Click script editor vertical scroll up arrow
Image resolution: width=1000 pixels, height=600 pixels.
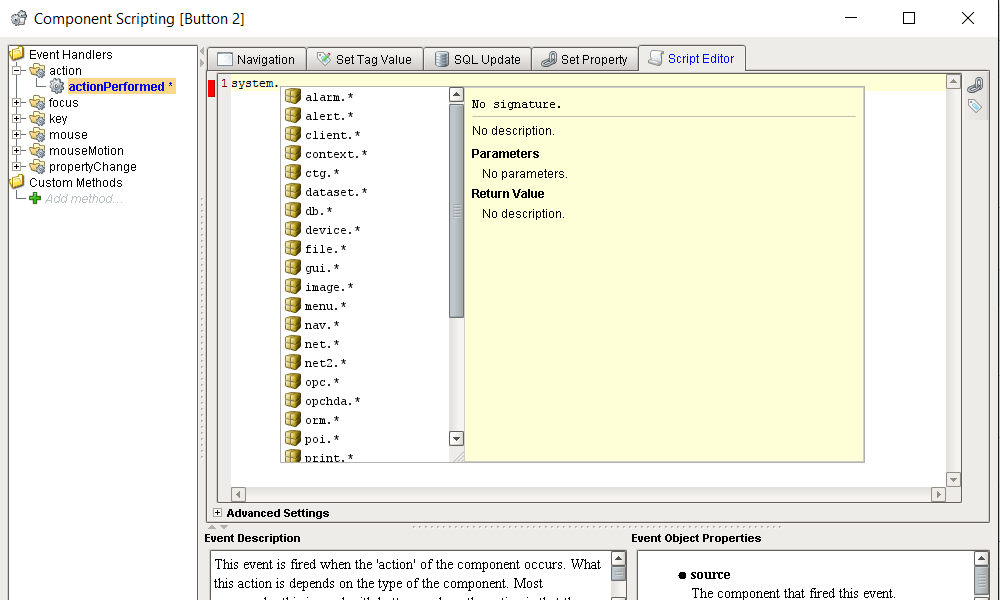pyautogui.click(x=953, y=81)
